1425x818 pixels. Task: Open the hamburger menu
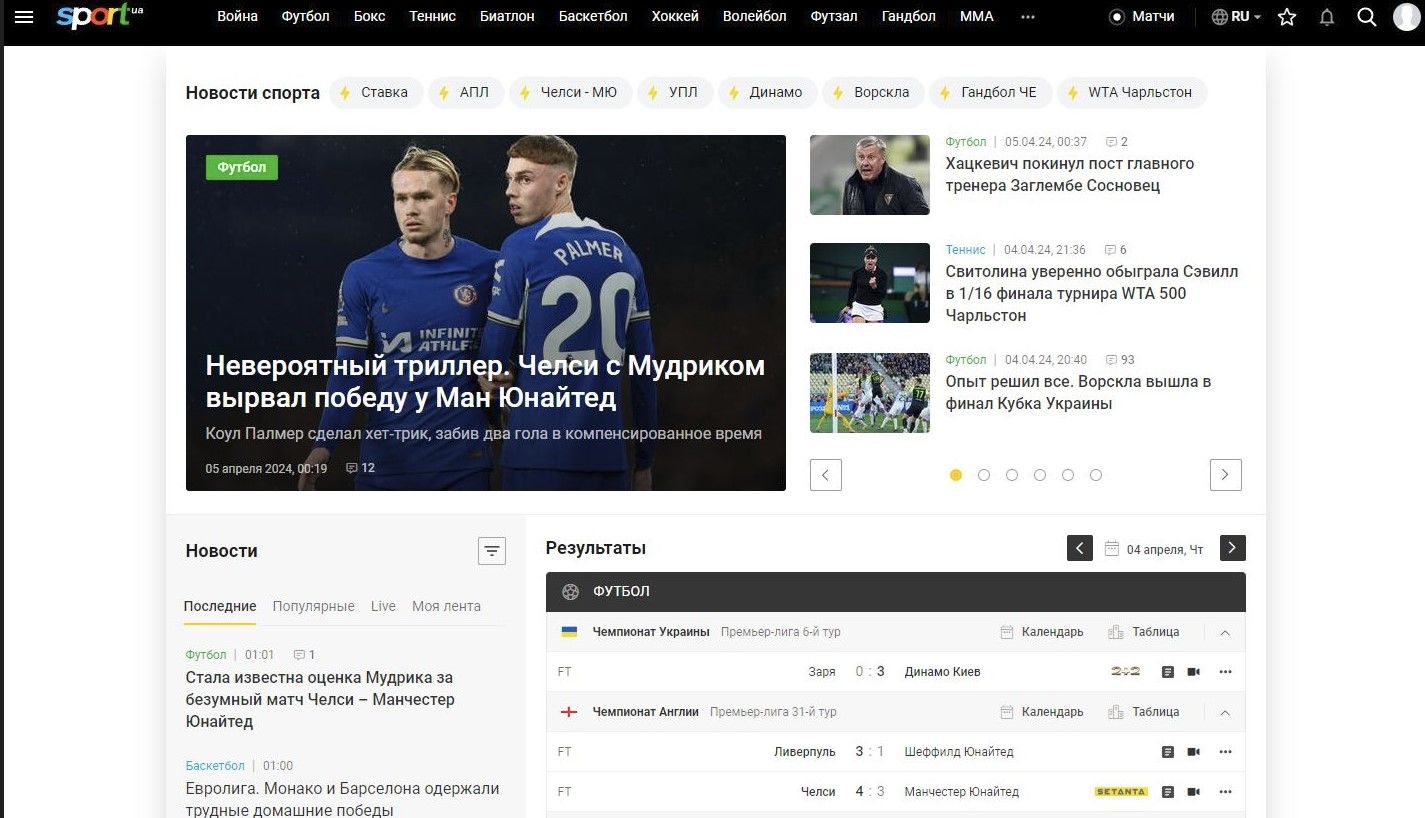coord(24,17)
